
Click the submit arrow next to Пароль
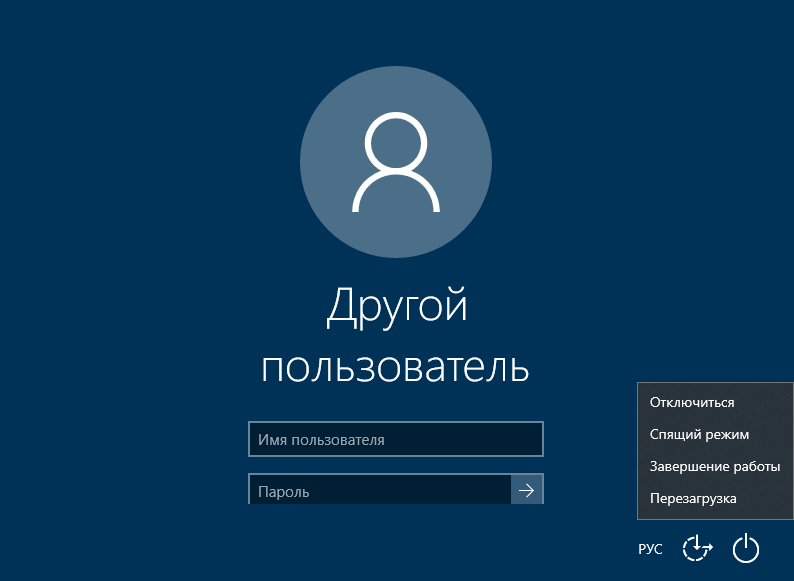point(527,489)
